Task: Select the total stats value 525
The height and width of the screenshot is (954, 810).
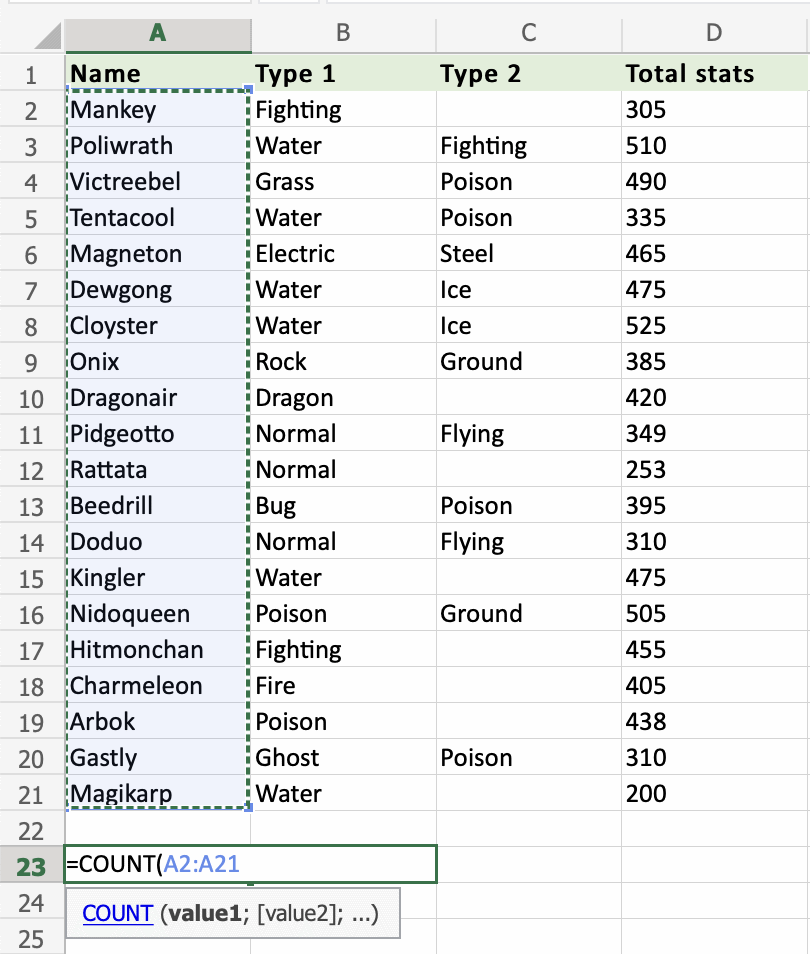Action: tap(714, 326)
